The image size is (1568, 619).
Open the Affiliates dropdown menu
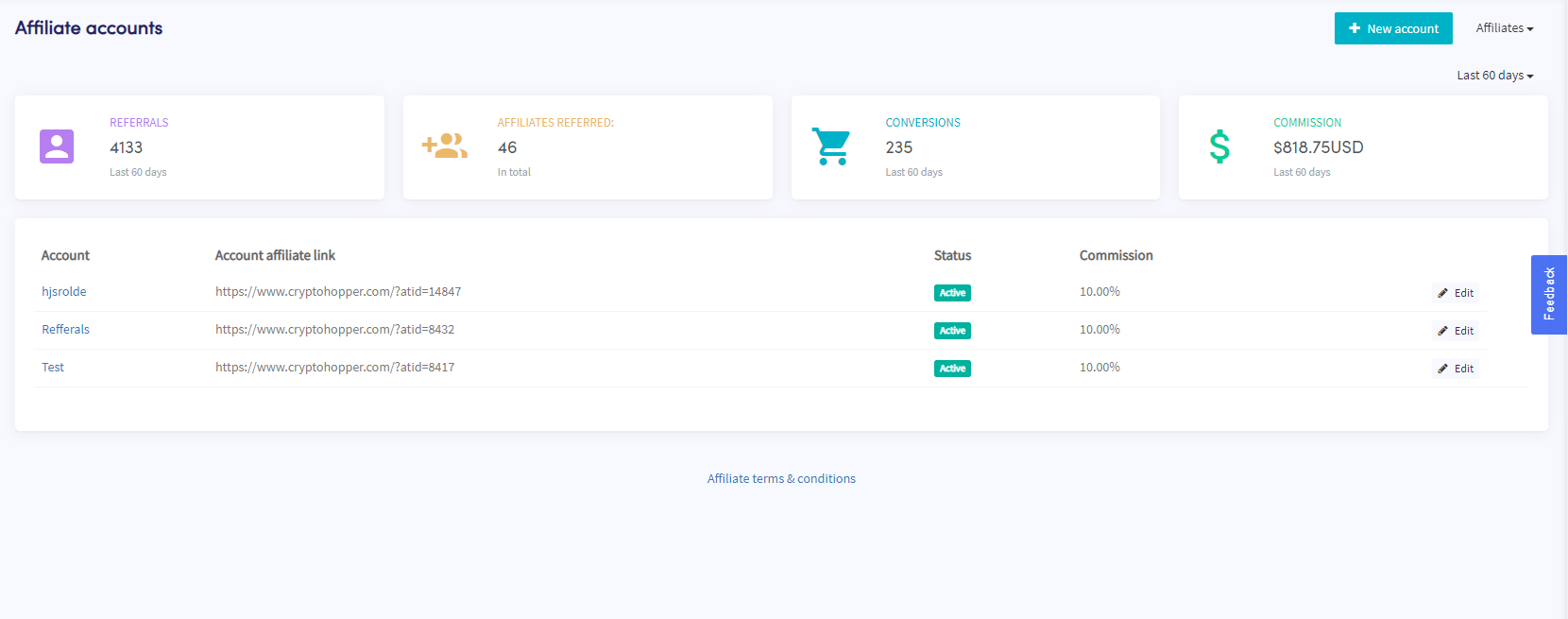(1505, 28)
